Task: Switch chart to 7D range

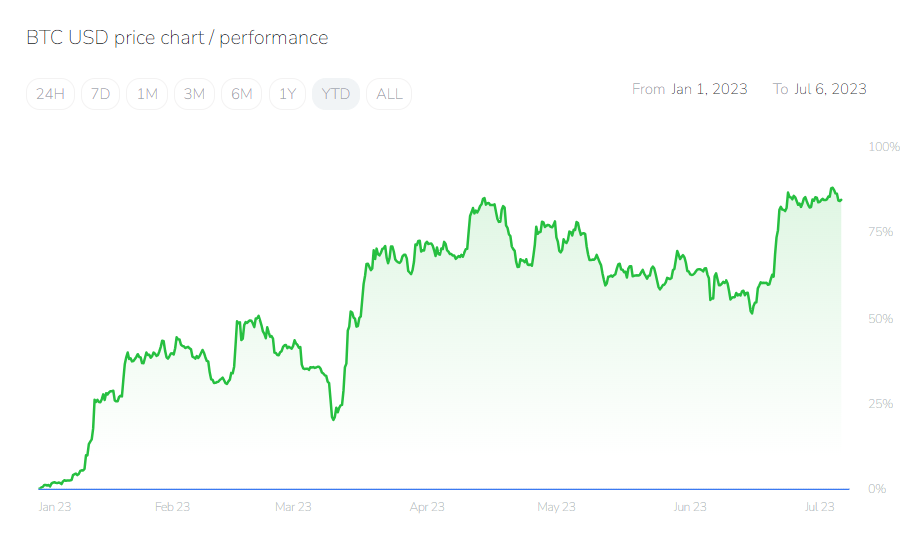Action: (101, 94)
